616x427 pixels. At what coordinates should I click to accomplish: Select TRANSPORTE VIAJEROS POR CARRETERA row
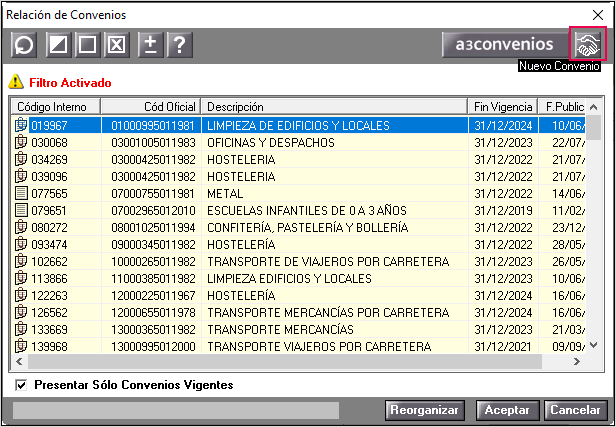[x=299, y=346]
